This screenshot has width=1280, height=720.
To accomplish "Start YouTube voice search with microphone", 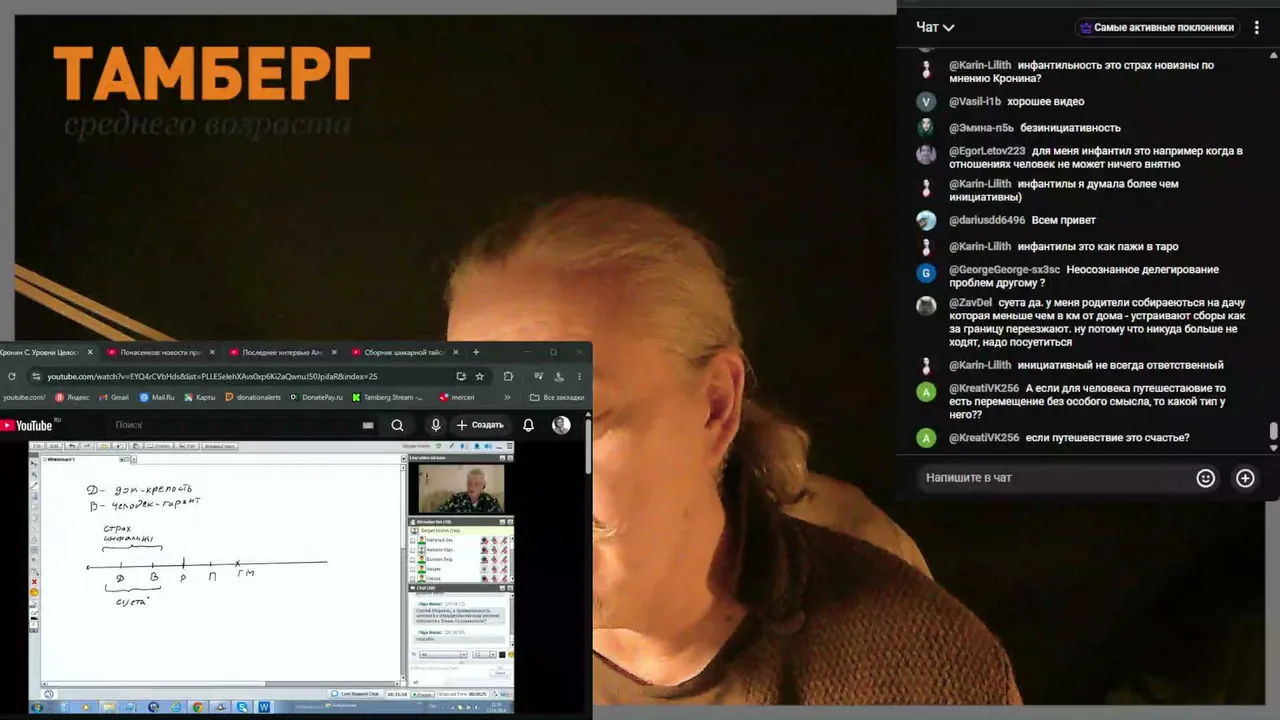I will (435, 425).
